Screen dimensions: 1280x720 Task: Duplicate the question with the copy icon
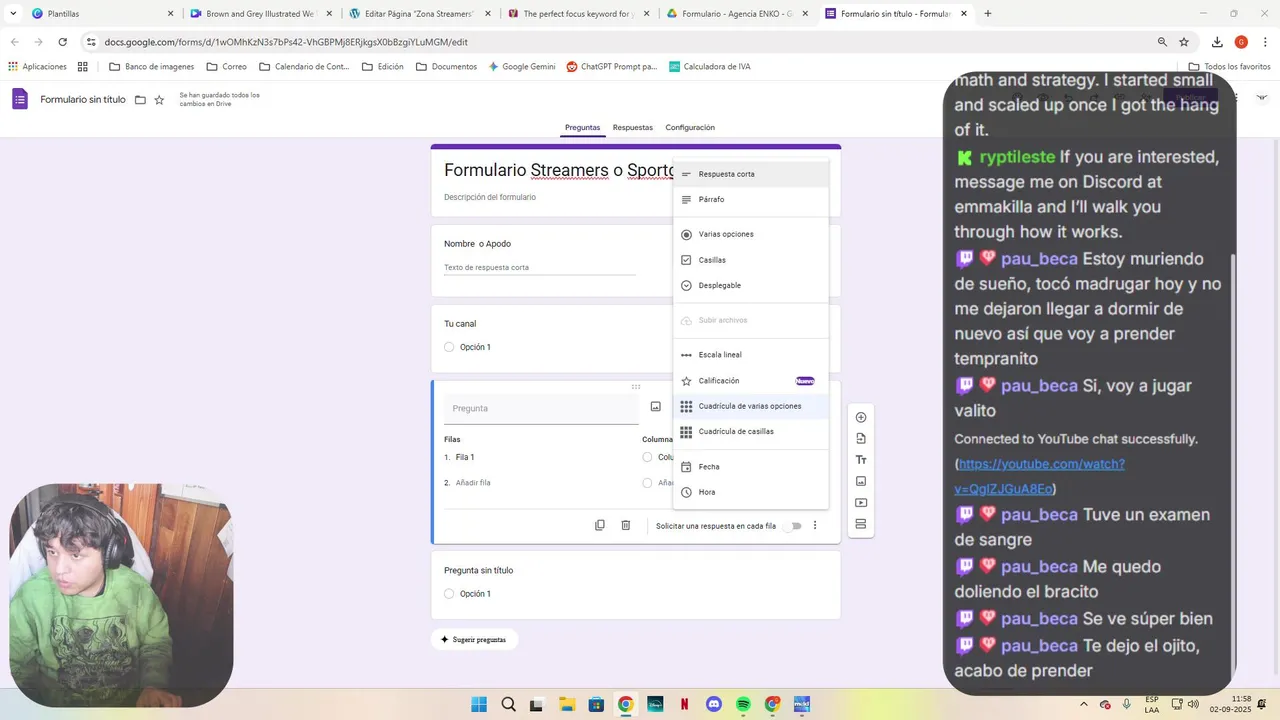(x=600, y=525)
